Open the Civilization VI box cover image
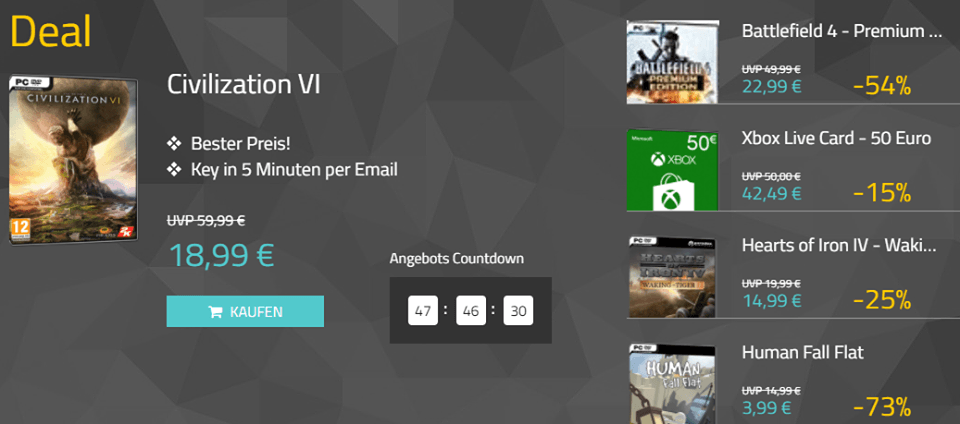Viewport: 960px width, 424px height. tap(73, 160)
